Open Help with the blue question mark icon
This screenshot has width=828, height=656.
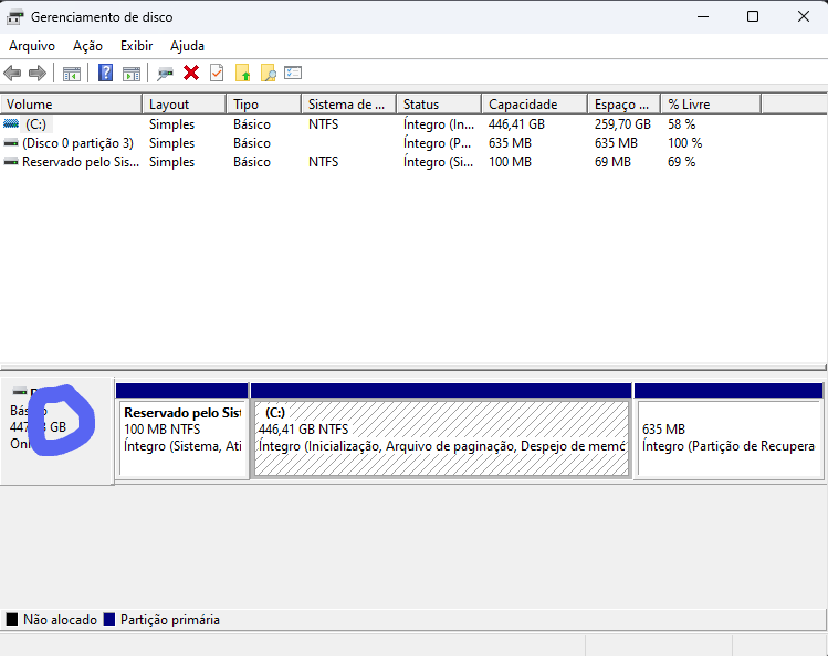point(106,72)
